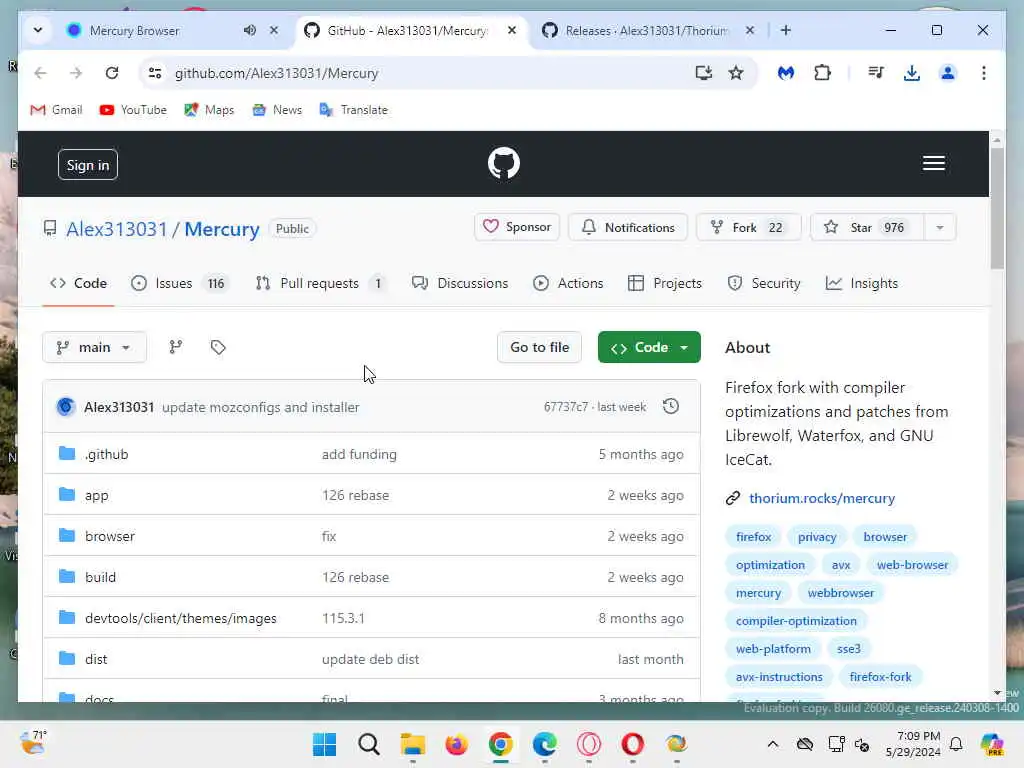Image resolution: width=1024 pixels, height=768 pixels.
Task: Click the browser forward arrow
Action: point(76,73)
